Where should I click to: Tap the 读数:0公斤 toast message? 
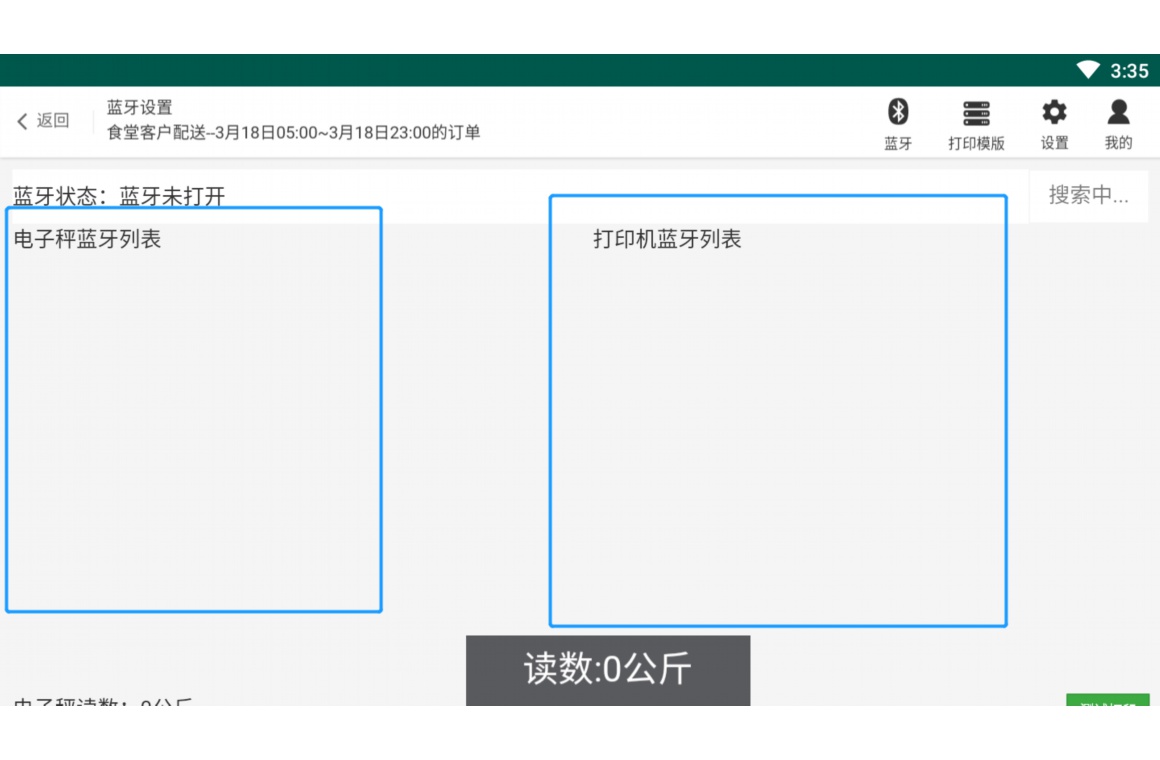click(607, 669)
